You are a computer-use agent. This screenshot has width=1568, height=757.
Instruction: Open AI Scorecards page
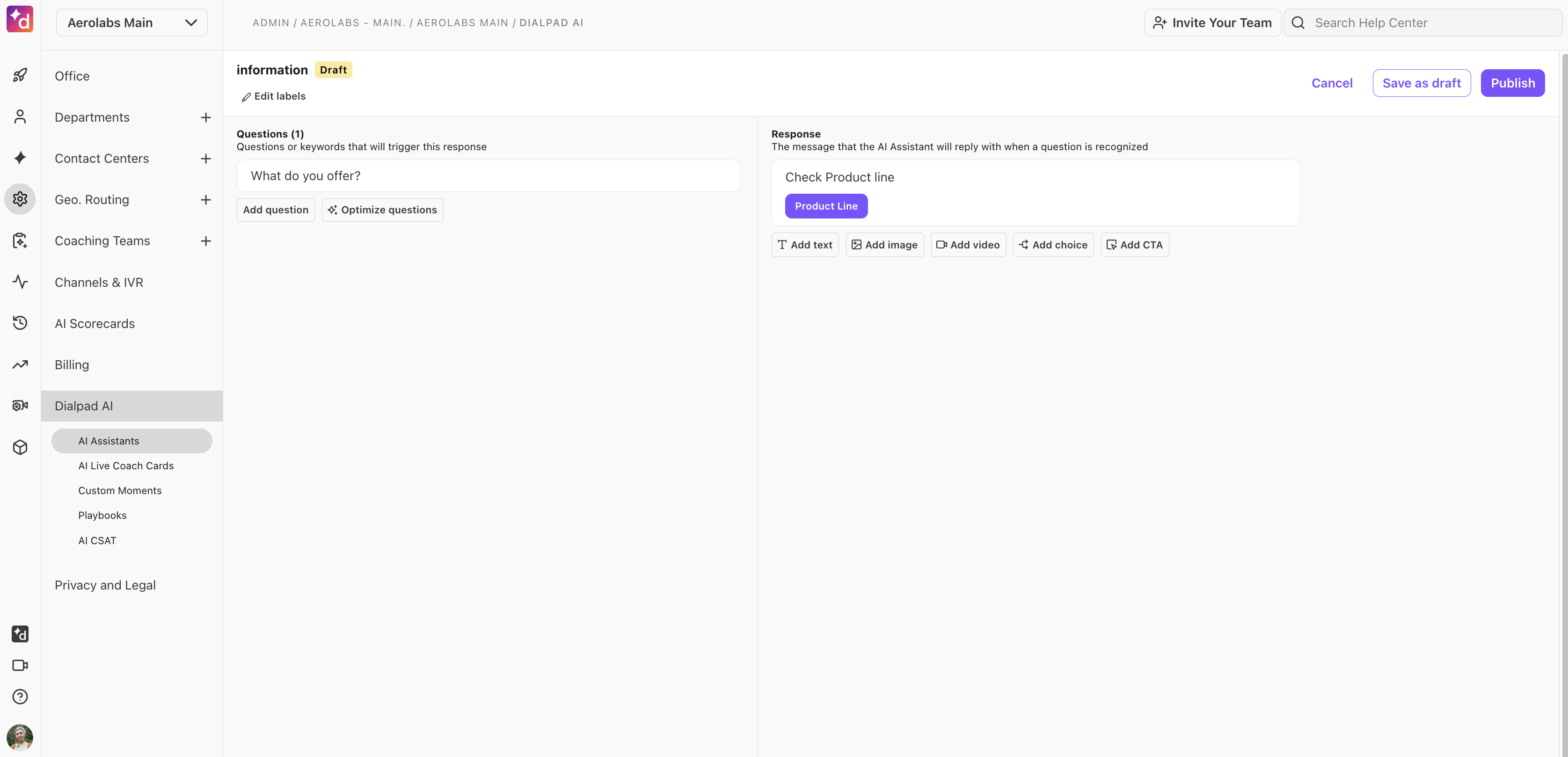[95, 324]
